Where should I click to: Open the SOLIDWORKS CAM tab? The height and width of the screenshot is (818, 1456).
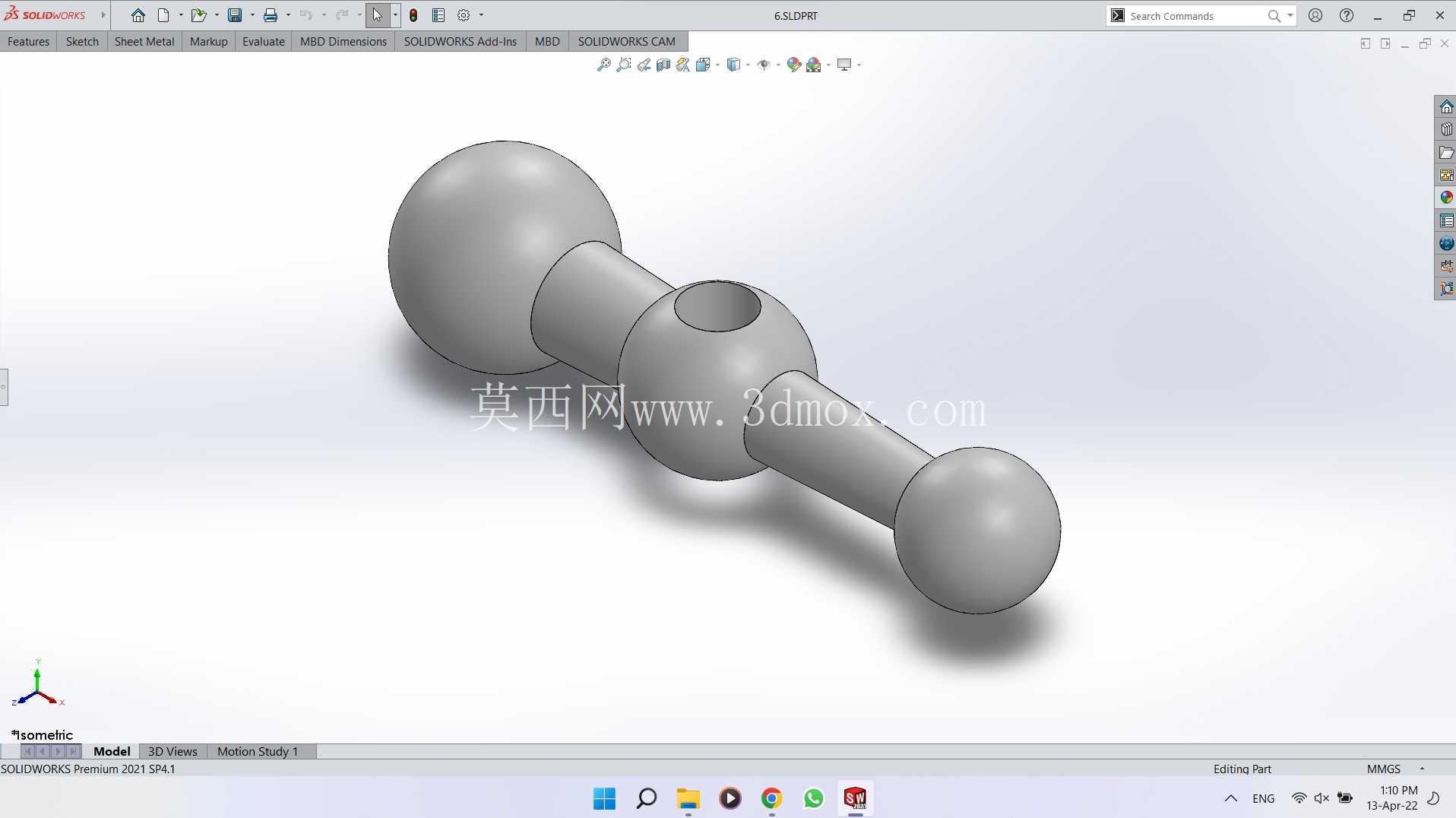tap(626, 41)
